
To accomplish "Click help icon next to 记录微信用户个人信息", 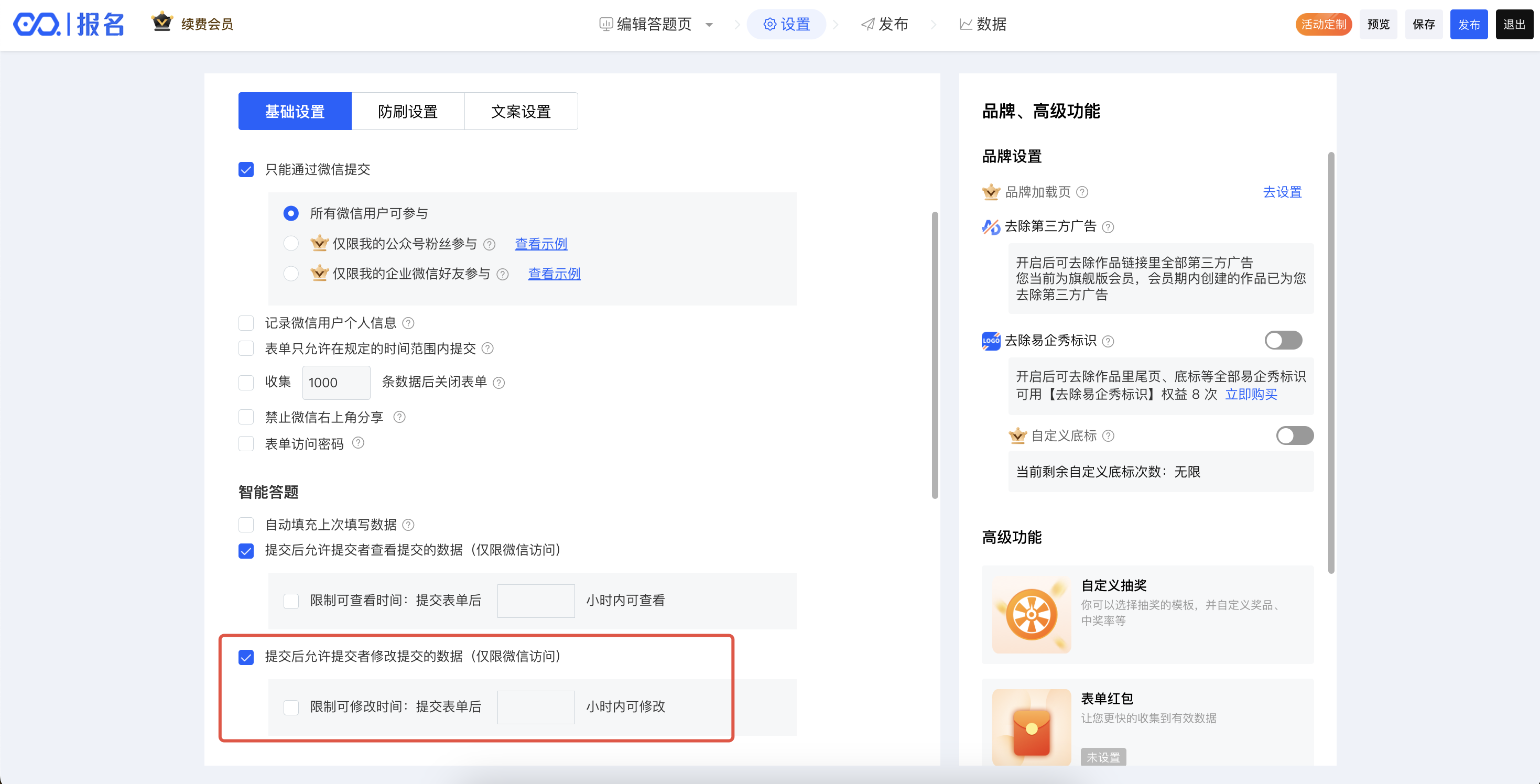I will pos(408,323).
